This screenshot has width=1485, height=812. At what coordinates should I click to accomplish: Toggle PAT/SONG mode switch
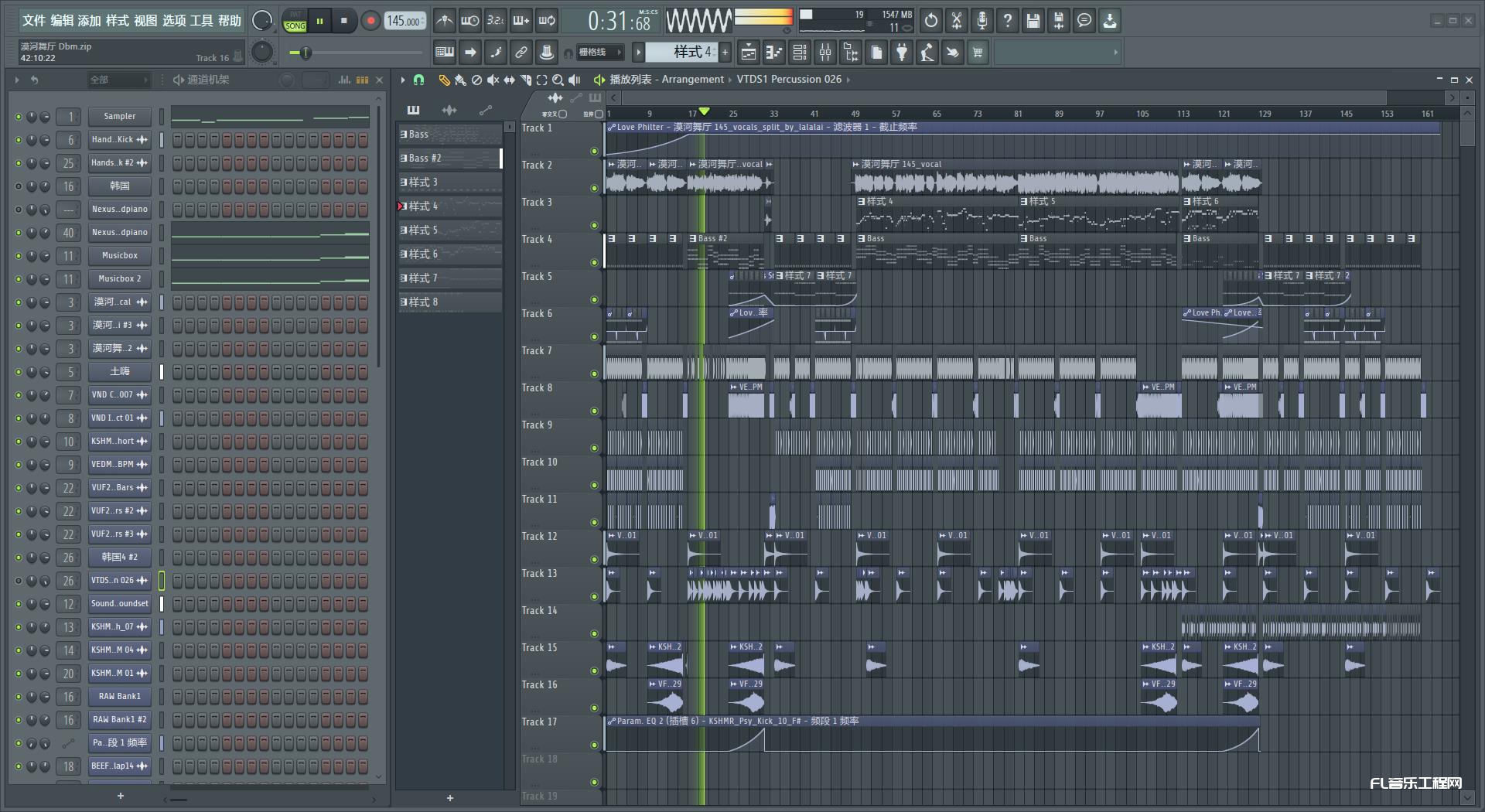pos(295,21)
